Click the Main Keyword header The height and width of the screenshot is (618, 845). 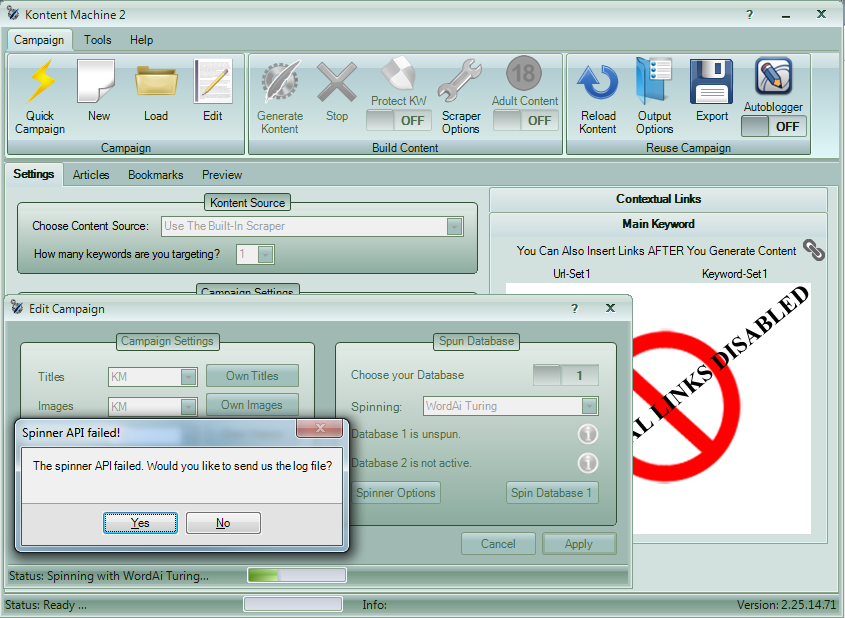[658, 224]
